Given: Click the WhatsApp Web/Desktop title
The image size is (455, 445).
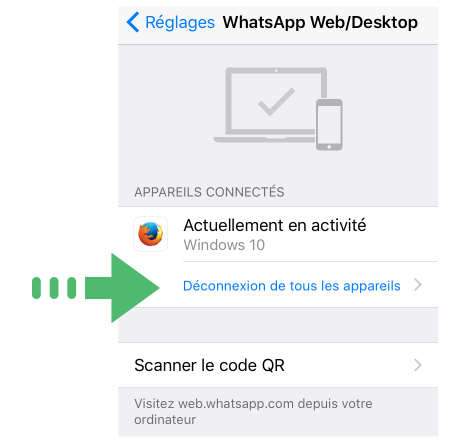Looking at the screenshot, I should [x=320, y=23].
